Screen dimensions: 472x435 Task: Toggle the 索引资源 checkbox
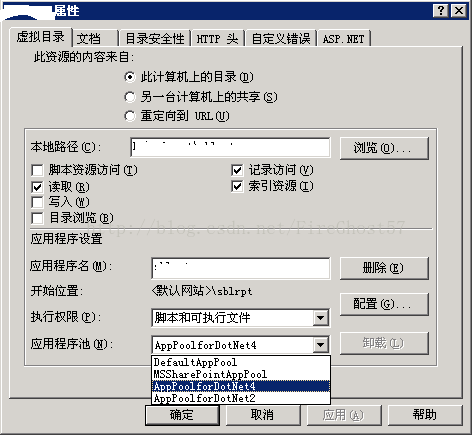[x=237, y=186]
